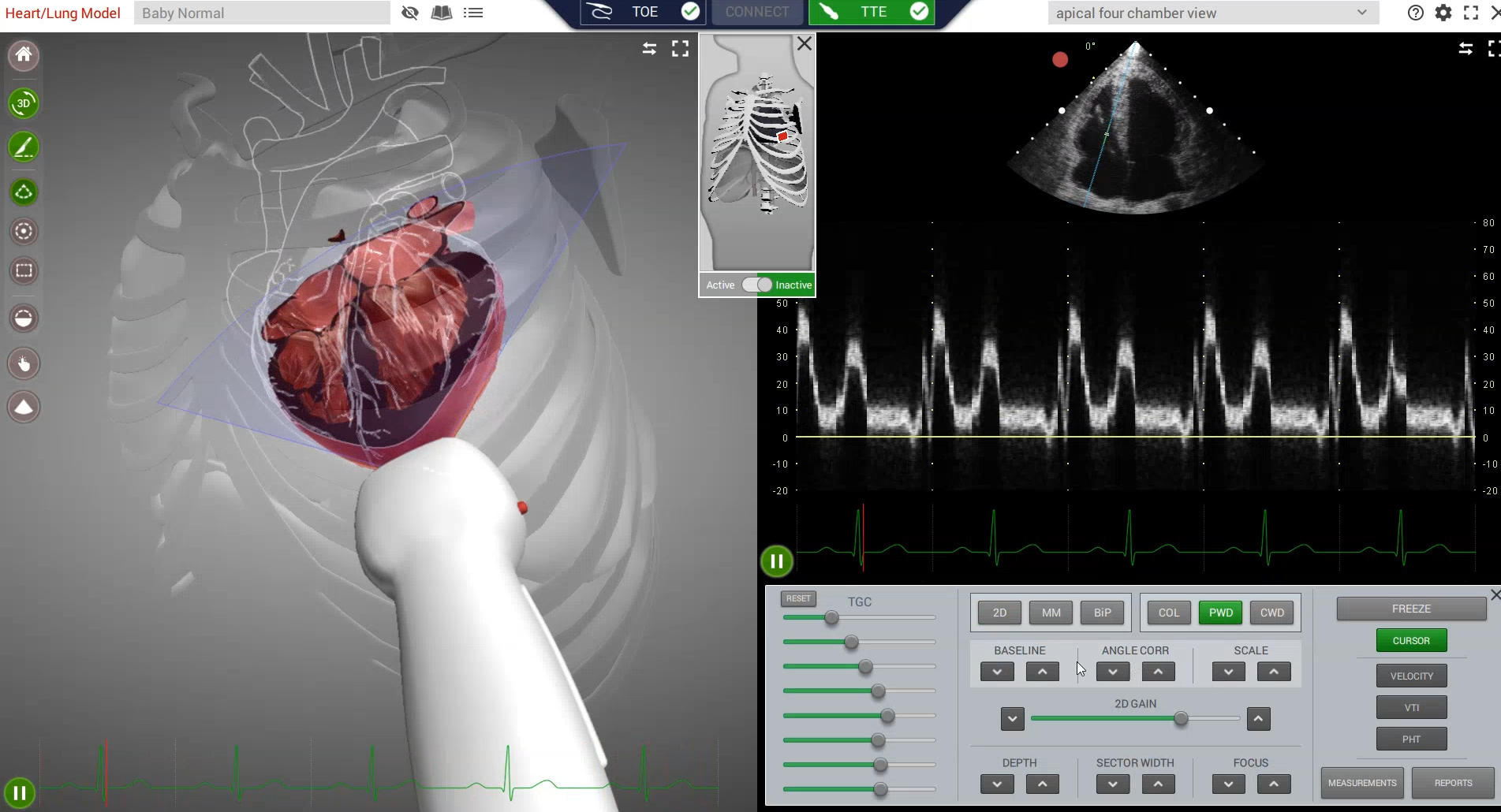Close the ultrasound control panel

[1495, 594]
